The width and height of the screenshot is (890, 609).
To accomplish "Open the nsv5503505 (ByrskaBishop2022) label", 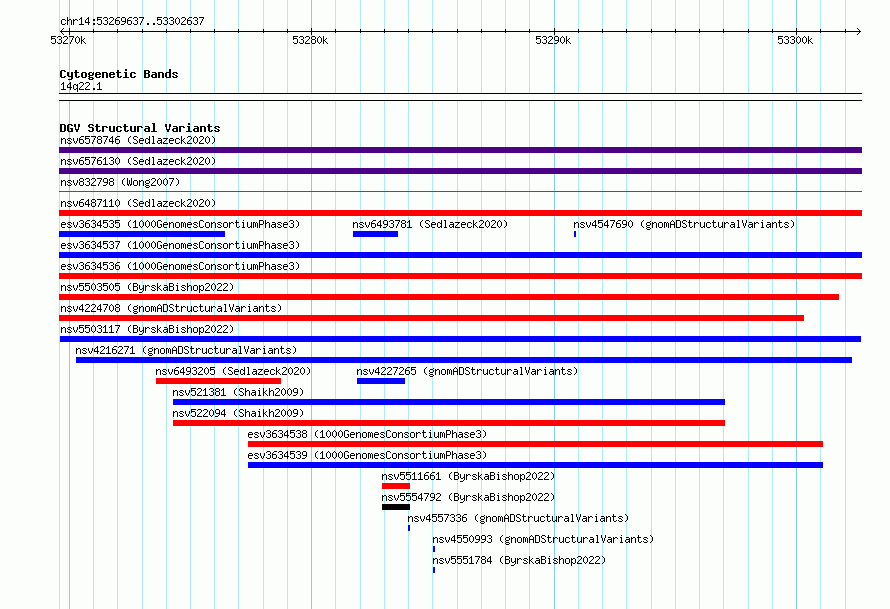I will [x=147, y=287].
